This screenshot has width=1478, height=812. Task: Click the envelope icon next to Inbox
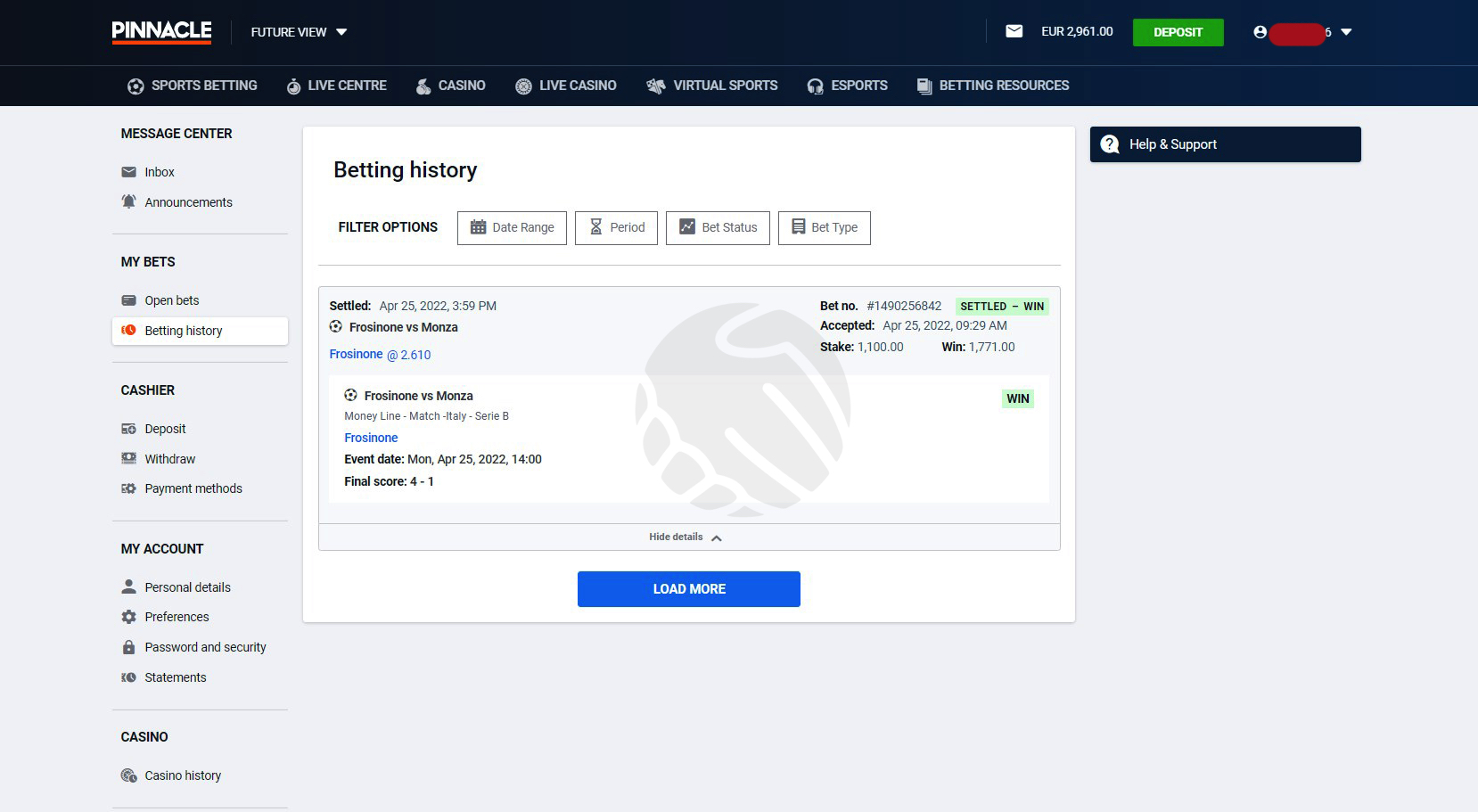(129, 172)
